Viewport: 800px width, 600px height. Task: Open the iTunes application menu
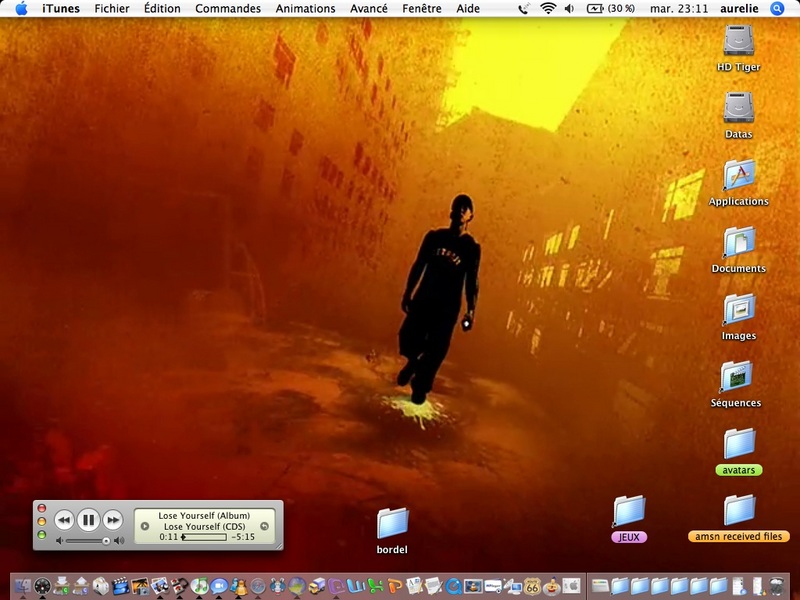point(61,9)
